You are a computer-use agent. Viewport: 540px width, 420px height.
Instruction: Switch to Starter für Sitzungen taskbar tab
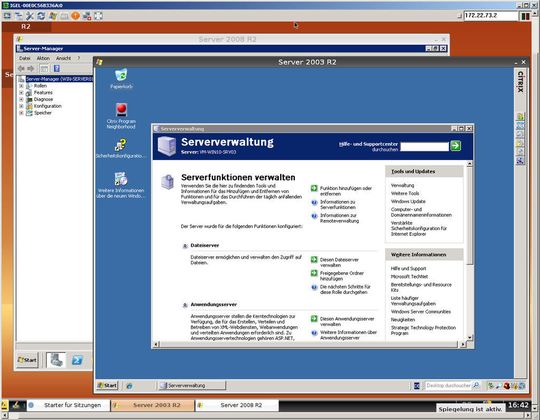tap(68, 405)
